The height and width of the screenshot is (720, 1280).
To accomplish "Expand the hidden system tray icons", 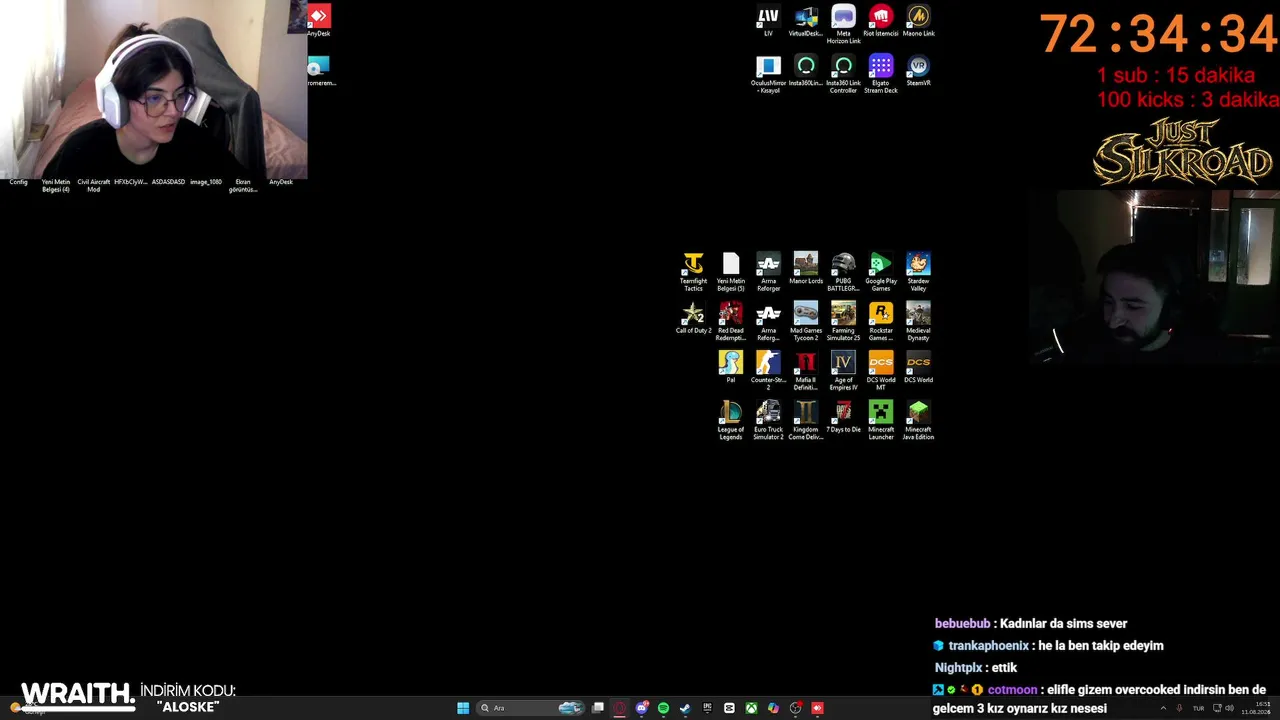I will (x=1163, y=708).
